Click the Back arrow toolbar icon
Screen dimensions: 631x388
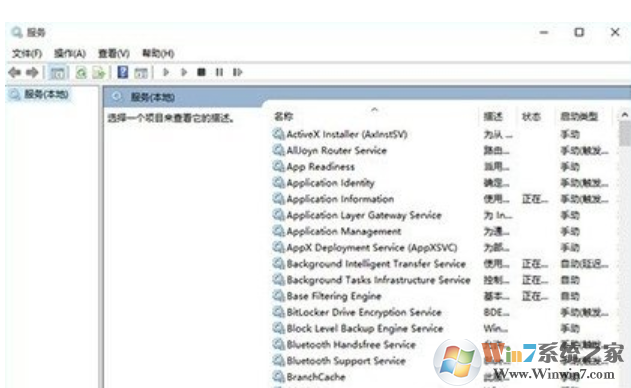pos(14,72)
